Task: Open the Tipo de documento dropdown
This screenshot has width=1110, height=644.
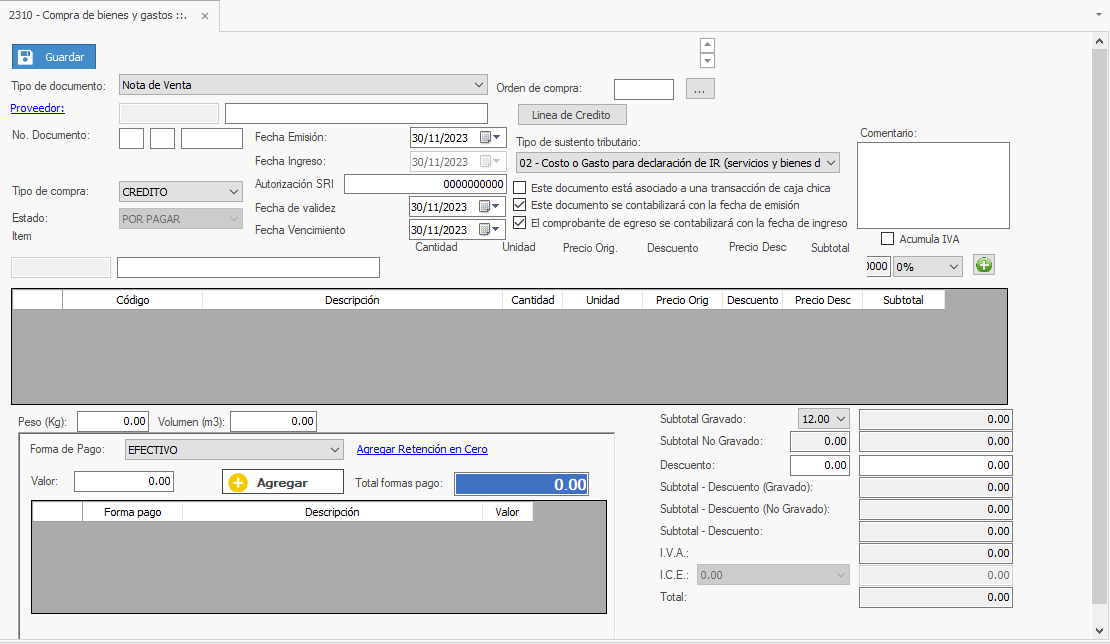Action: [x=303, y=85]
